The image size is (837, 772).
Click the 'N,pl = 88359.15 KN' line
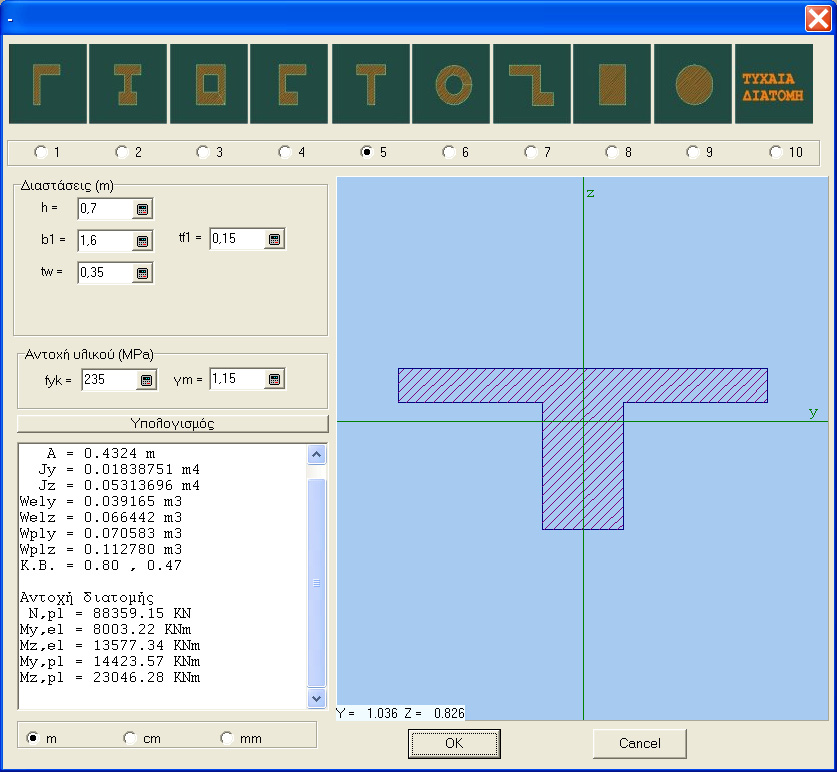tap(110, 614)
